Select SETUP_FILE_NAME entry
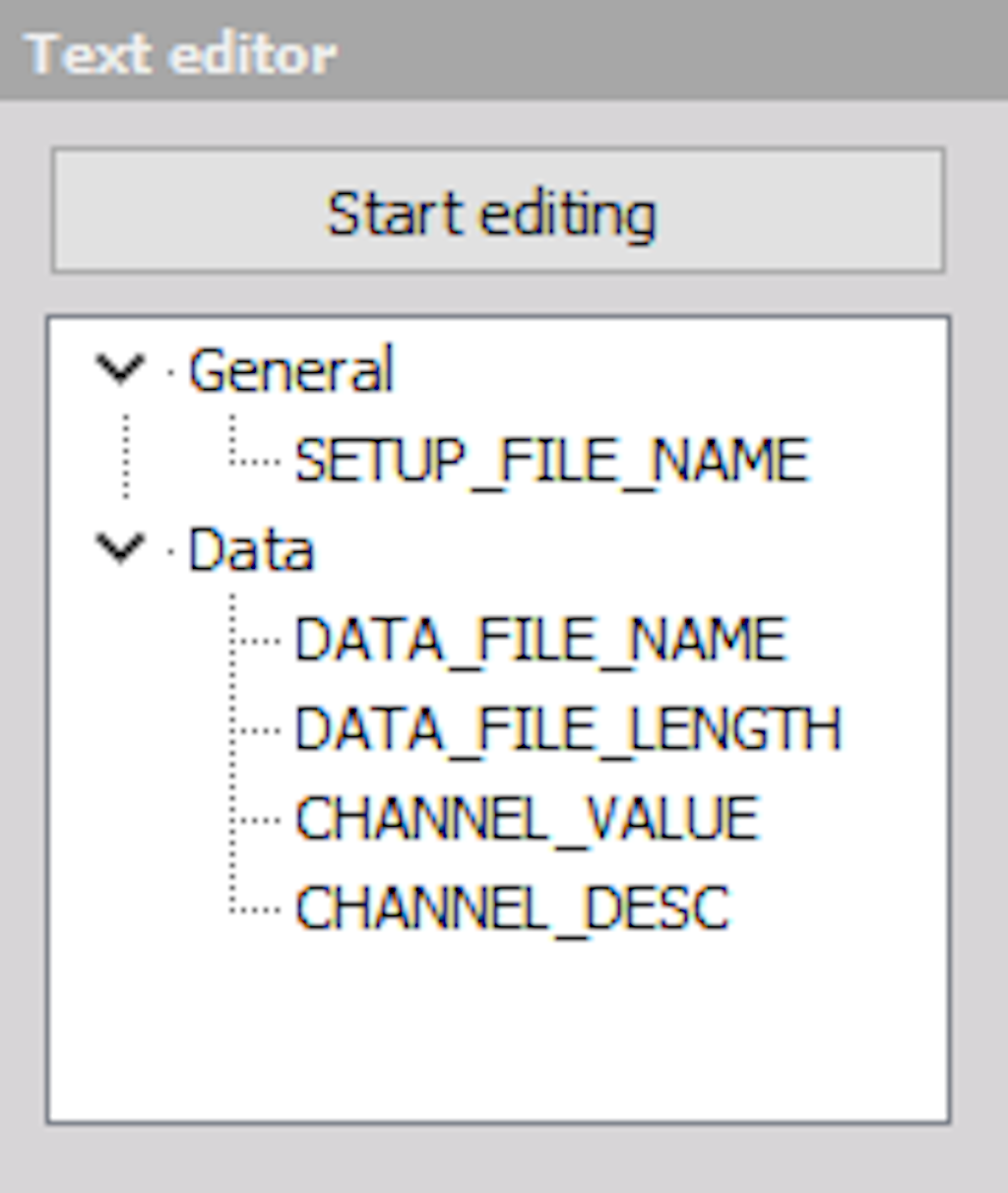 coord(551,461)
